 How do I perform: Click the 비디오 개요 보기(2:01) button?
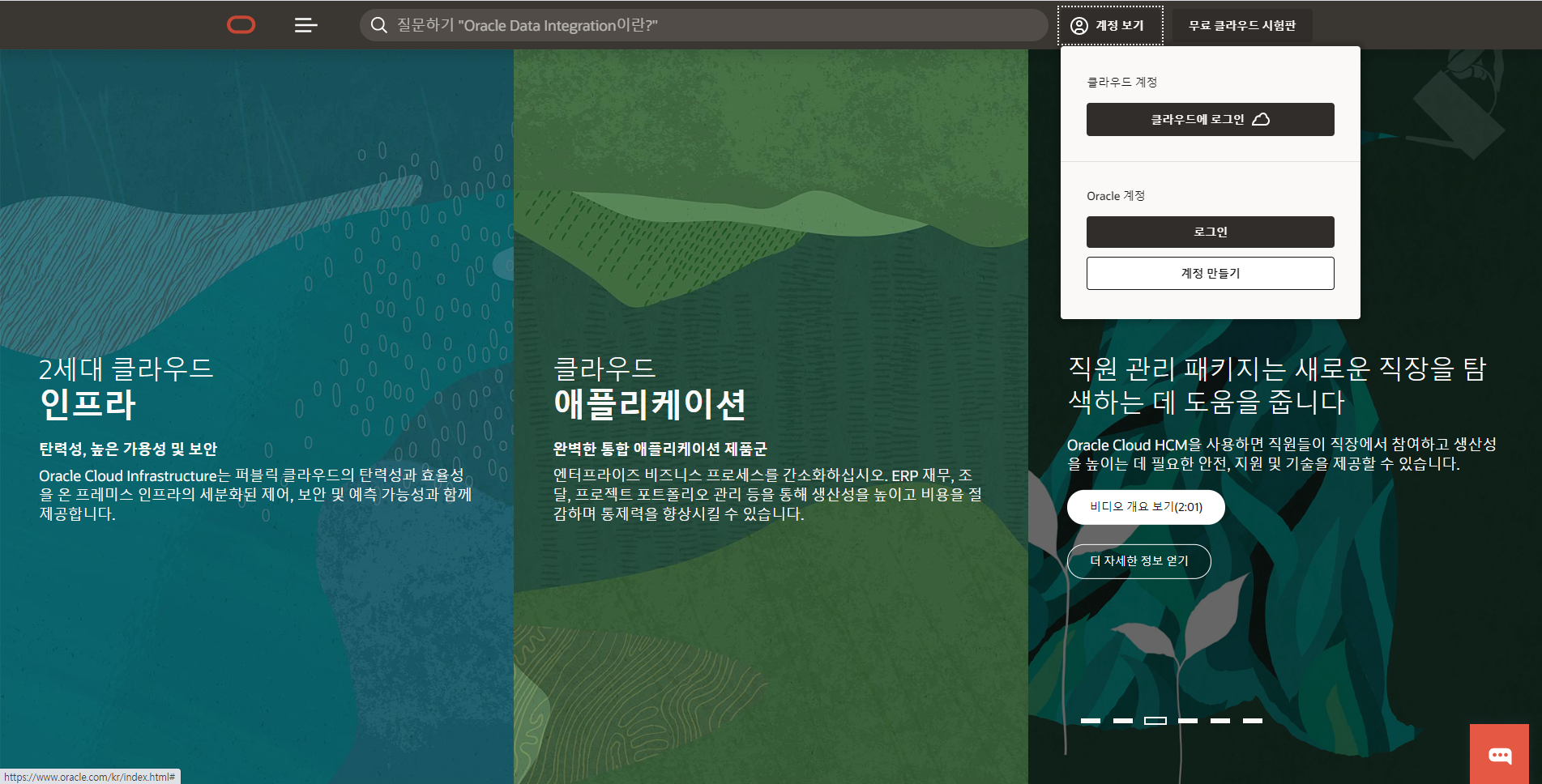click(x=1146, y=507)
